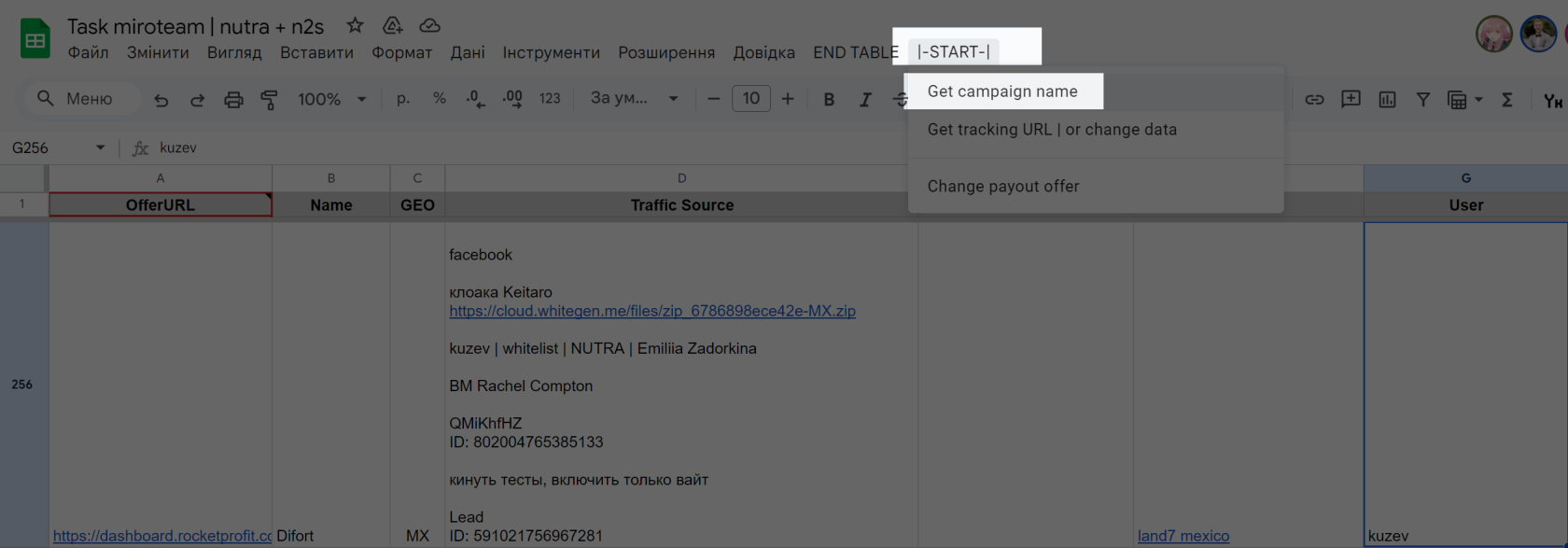Open the filter views table icon
Screen dimensions: 1568x548
click(x=1456, y=99)
